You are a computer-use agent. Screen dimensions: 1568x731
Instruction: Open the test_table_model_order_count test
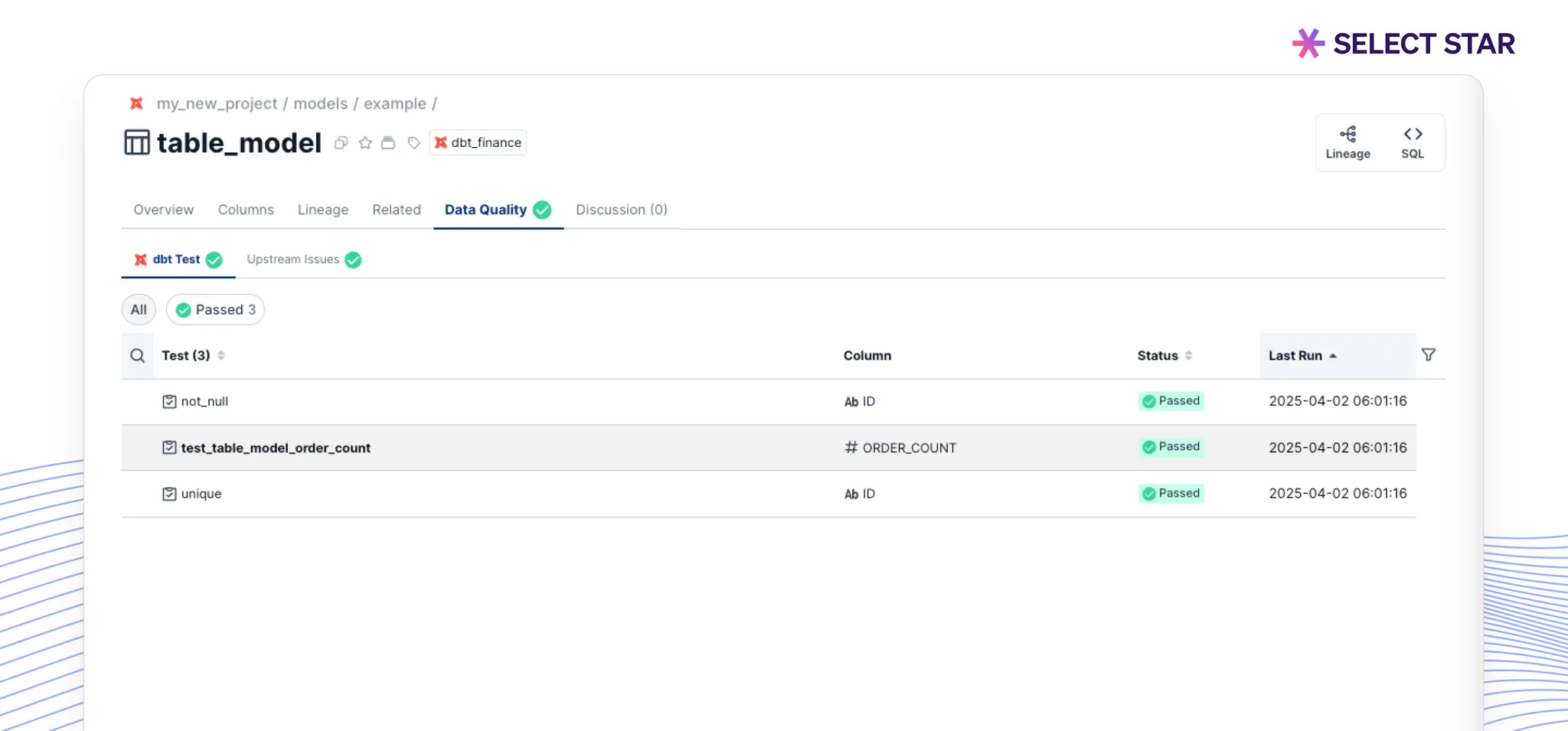(276, 448)
